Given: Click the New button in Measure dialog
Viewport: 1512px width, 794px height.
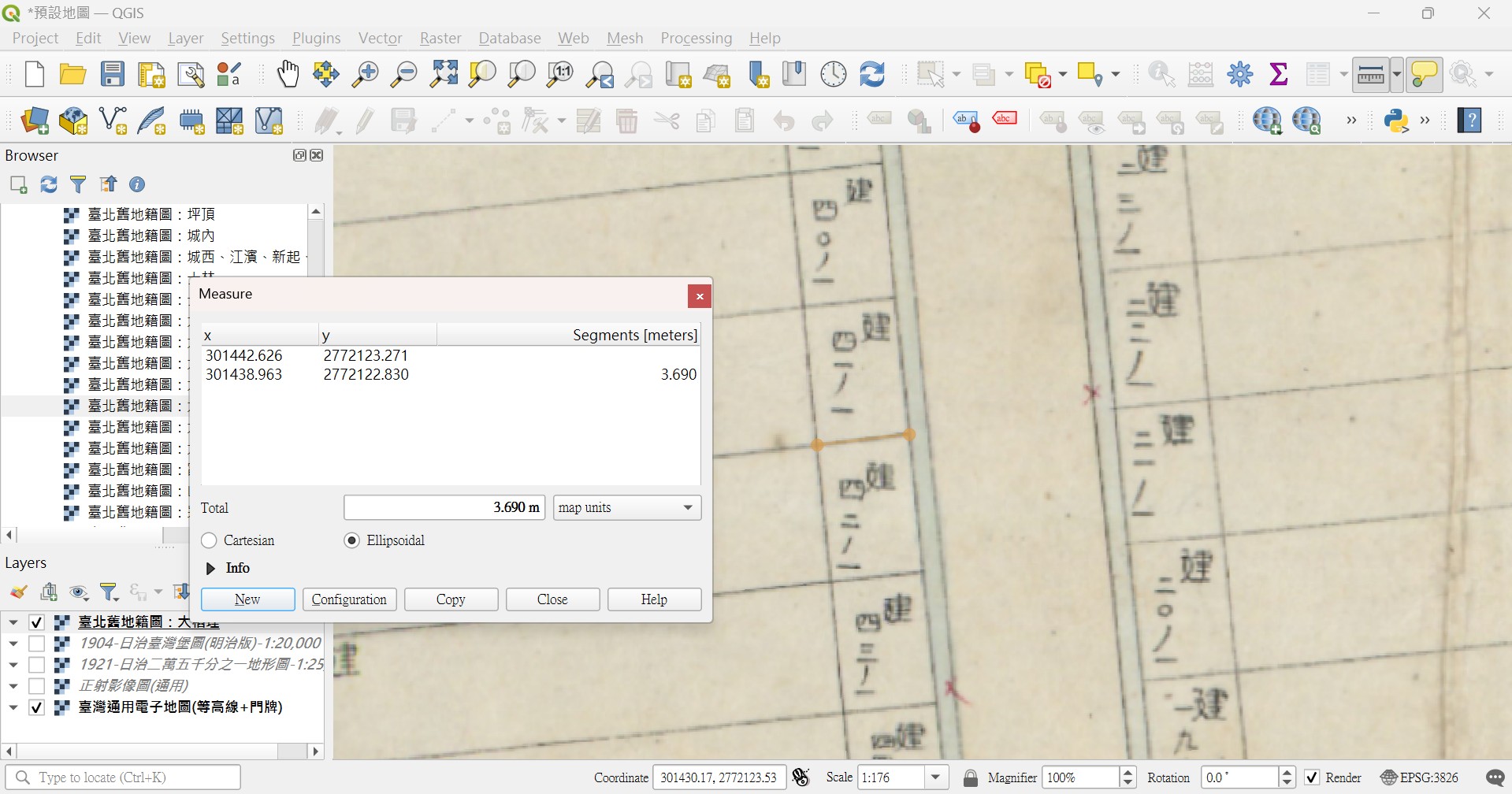Looking at the screenshot, I should pyautogui.click(x=247, y=599).
